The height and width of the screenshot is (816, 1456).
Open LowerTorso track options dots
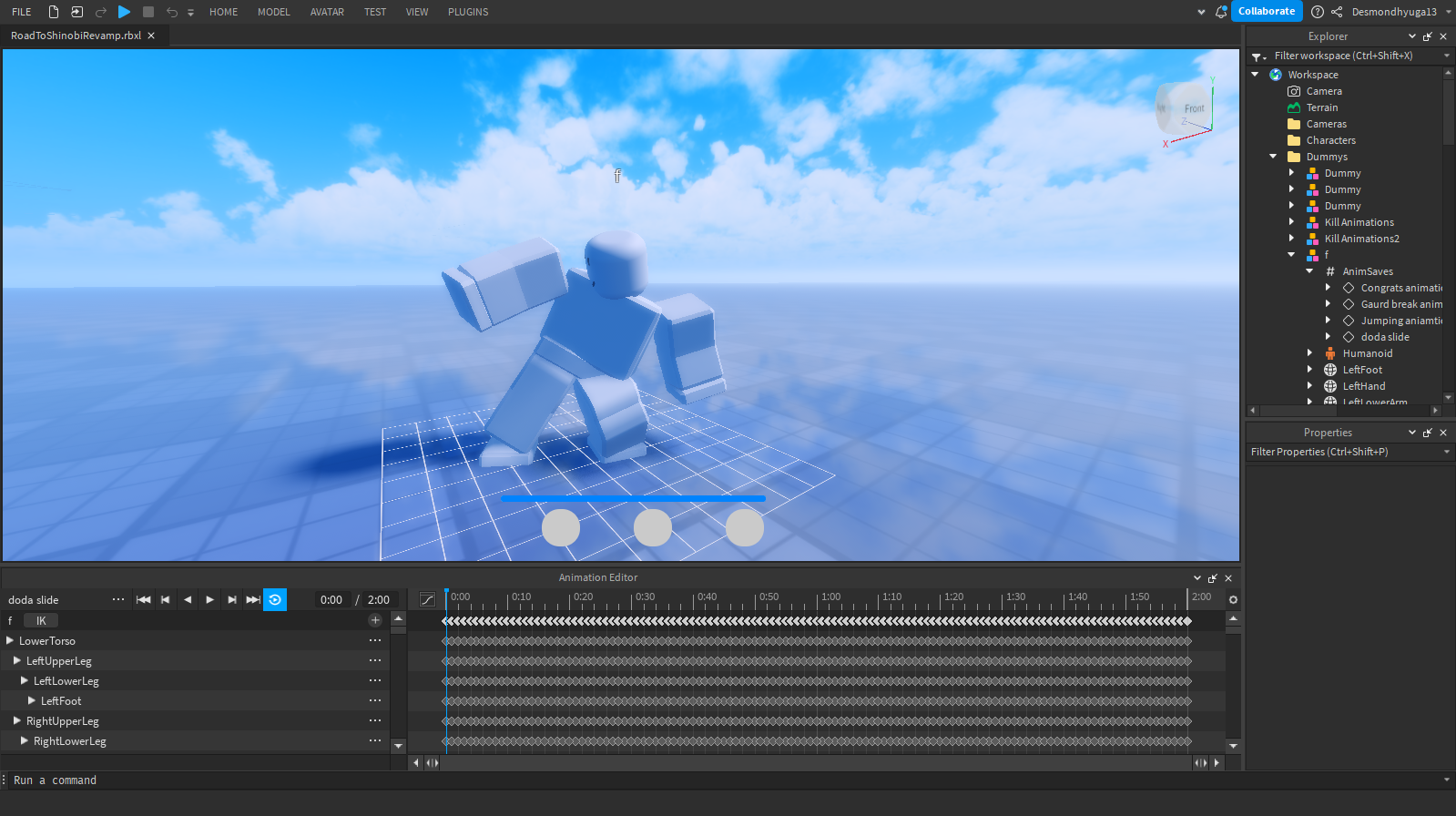[375, 640]
